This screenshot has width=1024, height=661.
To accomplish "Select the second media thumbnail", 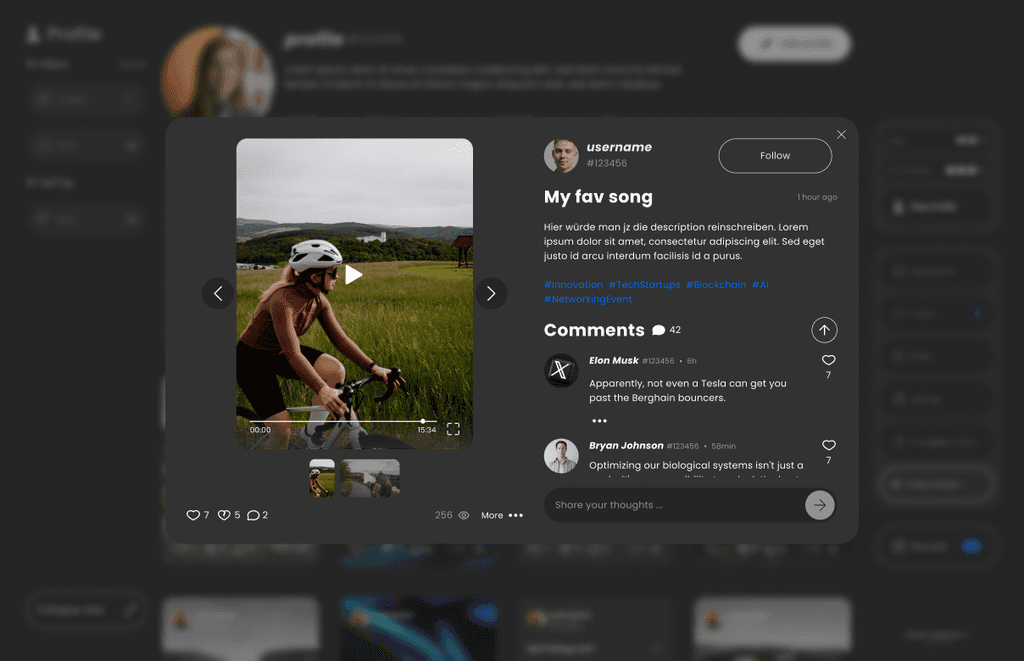I will [370, 478].
